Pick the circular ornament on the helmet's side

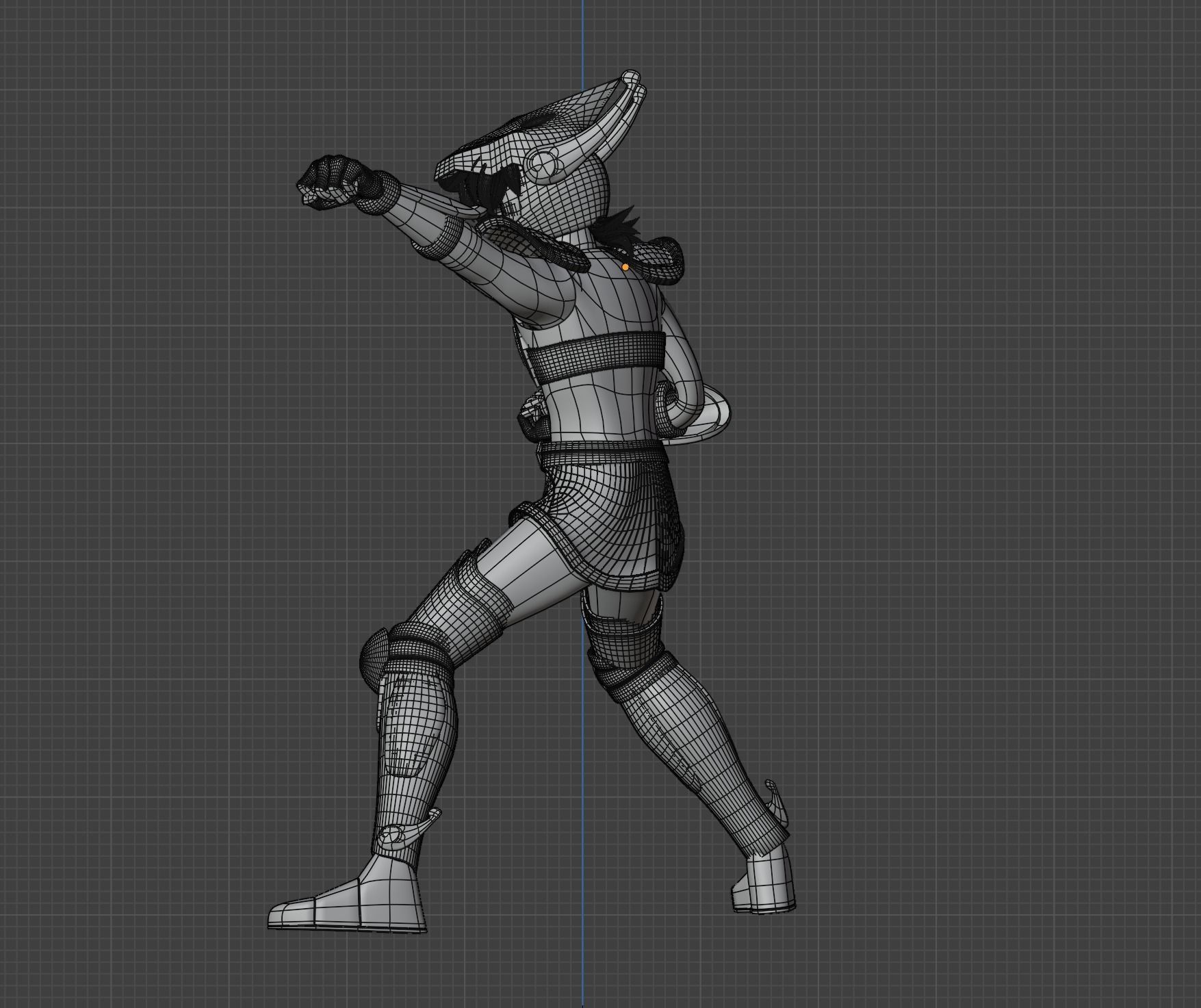click(x=543, y=164)
